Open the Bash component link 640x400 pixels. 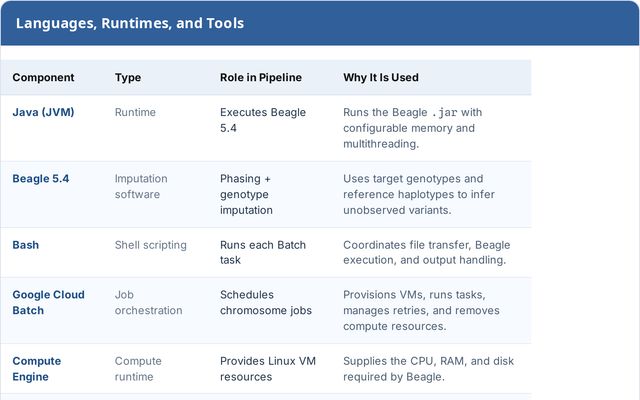26,245
